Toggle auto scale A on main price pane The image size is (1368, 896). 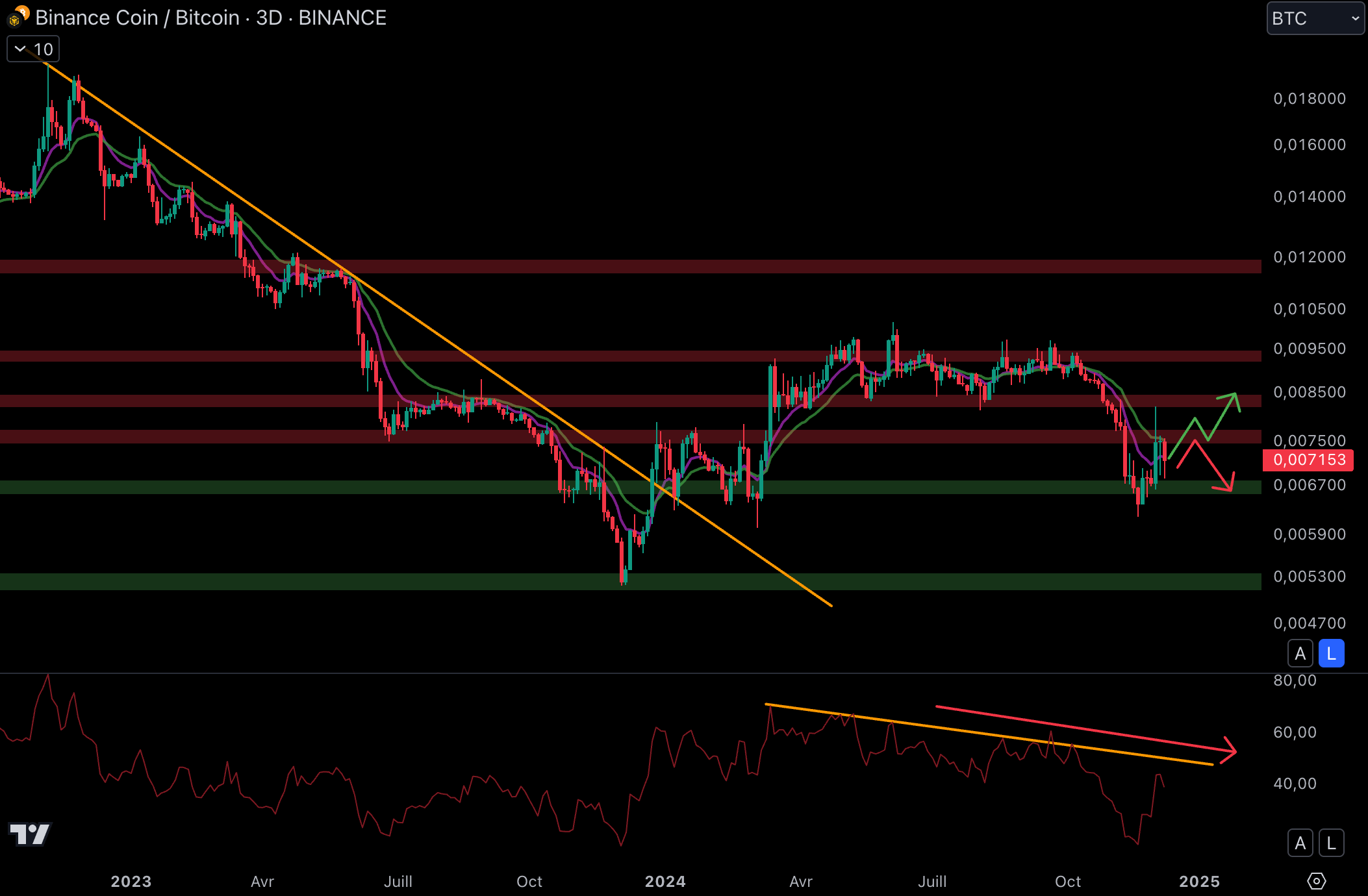(x=1300, y=654)
